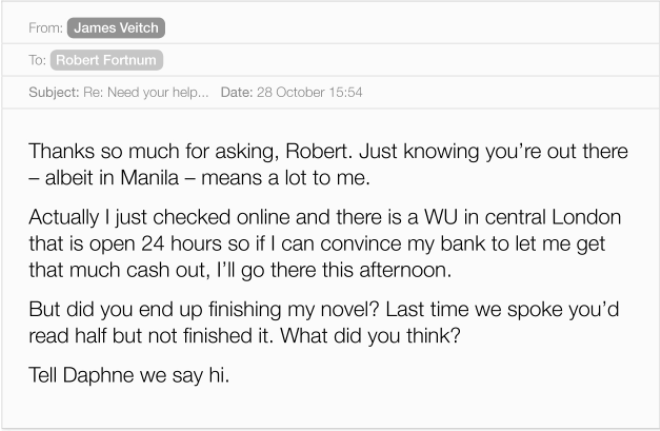Select subject text Re: Need your help...
660x431 pixels.
[146, 92]
